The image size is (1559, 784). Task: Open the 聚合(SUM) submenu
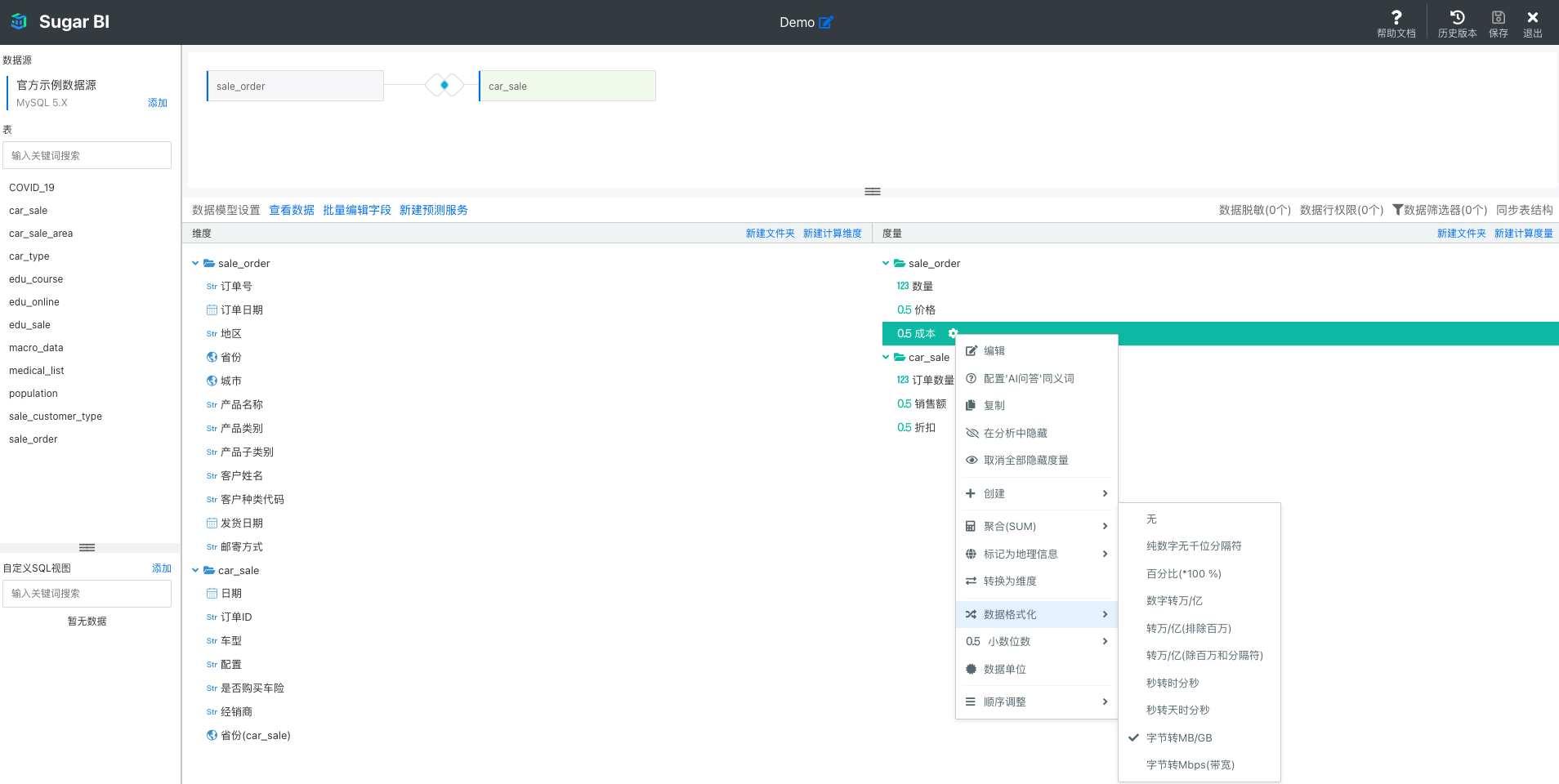(1036, 526)
